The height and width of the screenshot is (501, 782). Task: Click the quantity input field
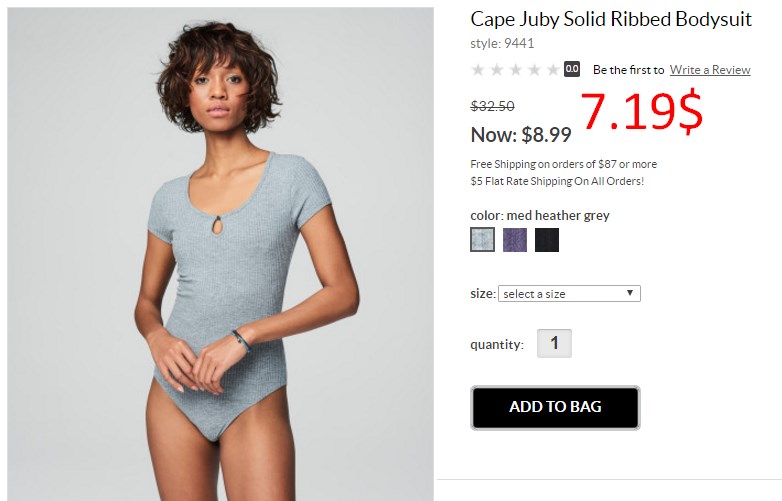click(554, 343)
